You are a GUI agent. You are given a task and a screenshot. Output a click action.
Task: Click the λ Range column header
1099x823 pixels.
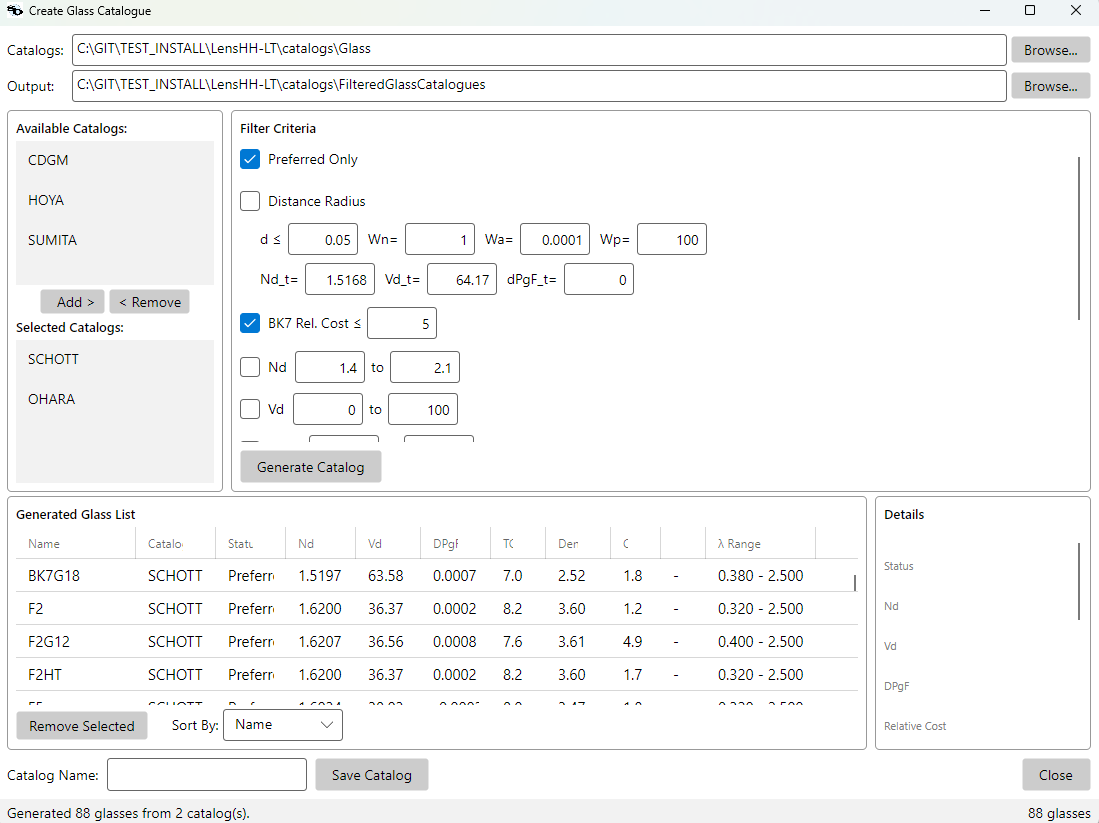point(760,544)
